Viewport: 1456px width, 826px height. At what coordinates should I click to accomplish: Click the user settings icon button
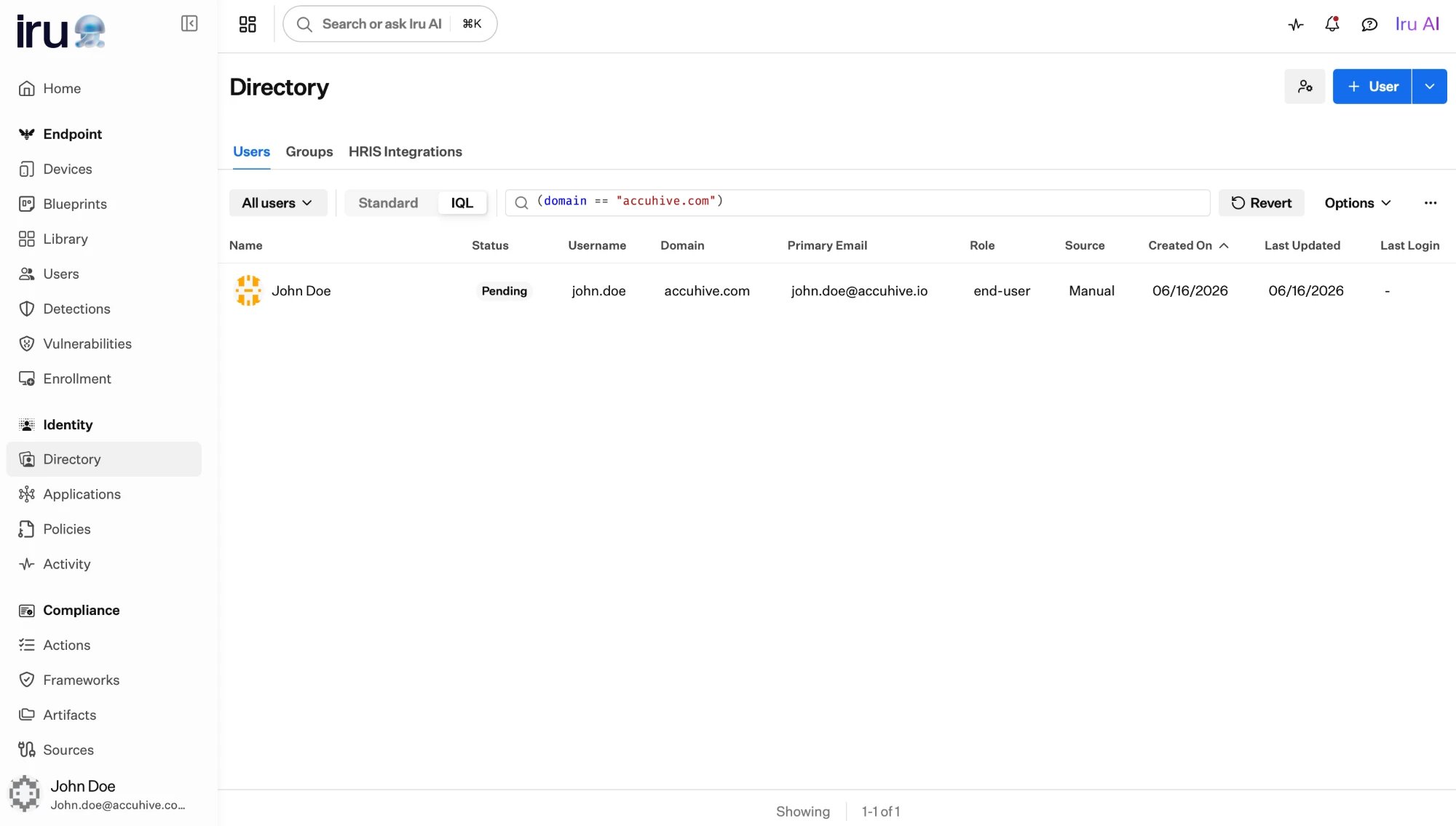(1305, 87)
